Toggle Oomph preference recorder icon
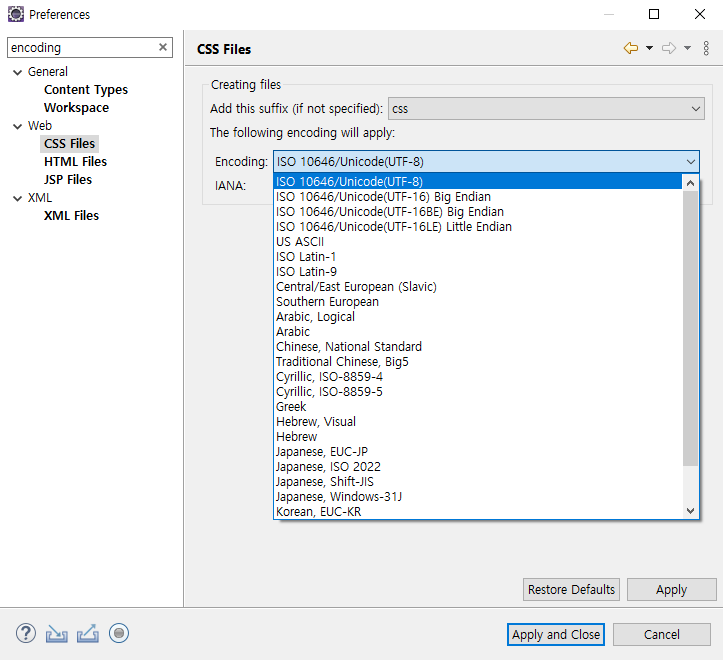Image resolution: width=723 pixels, height=660 pixels. [x=119, y=633]
